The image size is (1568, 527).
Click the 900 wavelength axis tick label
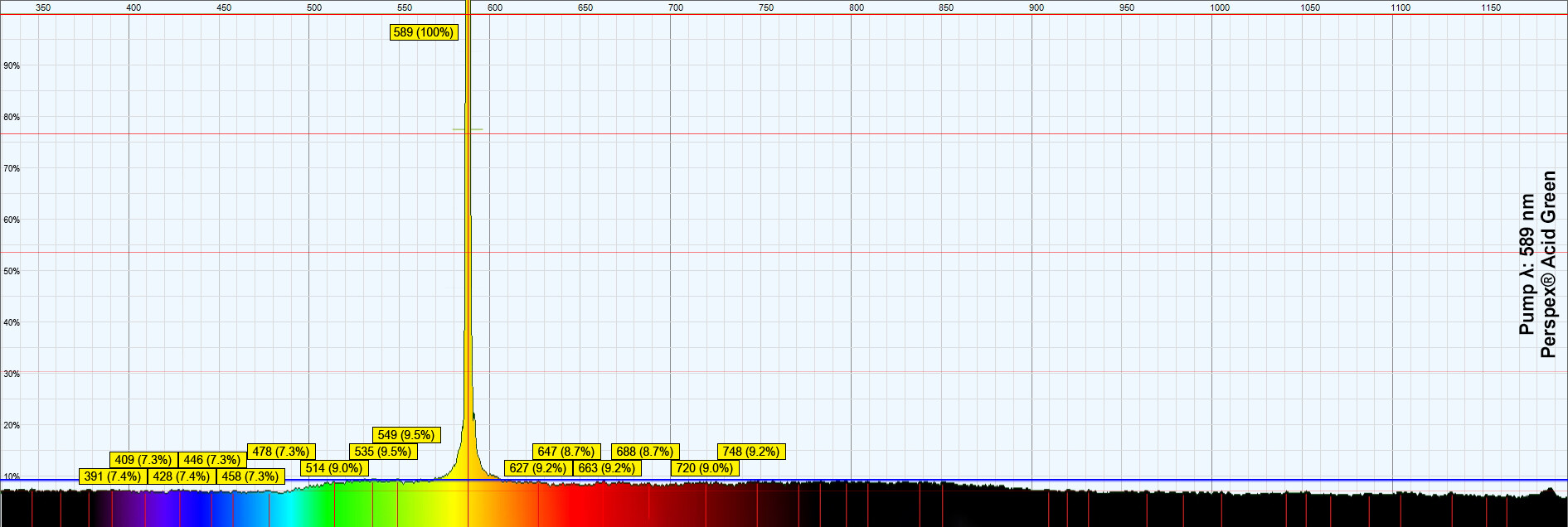pyautogui.click(x=1036, y=7)
